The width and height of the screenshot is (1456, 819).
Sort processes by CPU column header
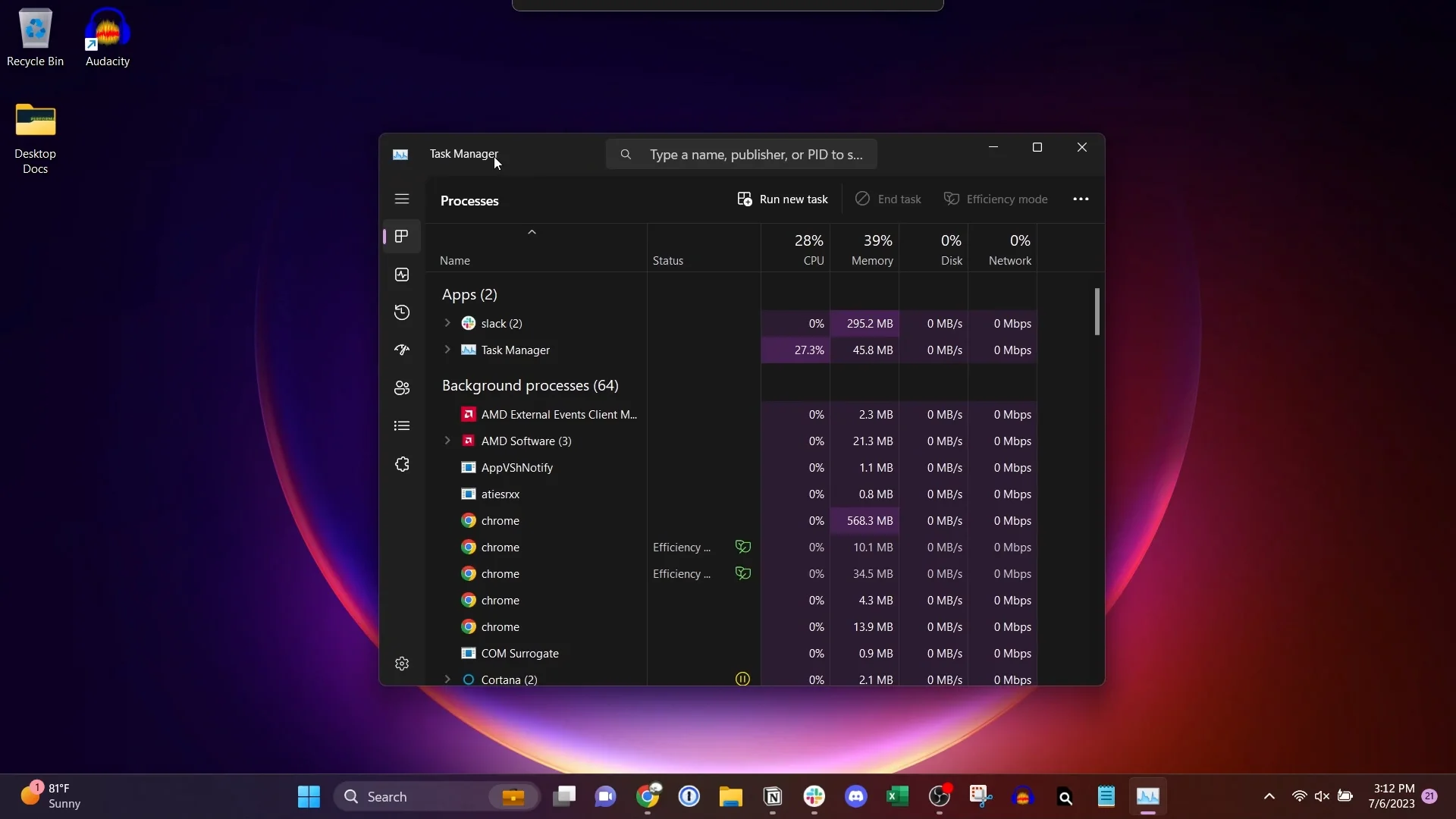pos(808,249)
